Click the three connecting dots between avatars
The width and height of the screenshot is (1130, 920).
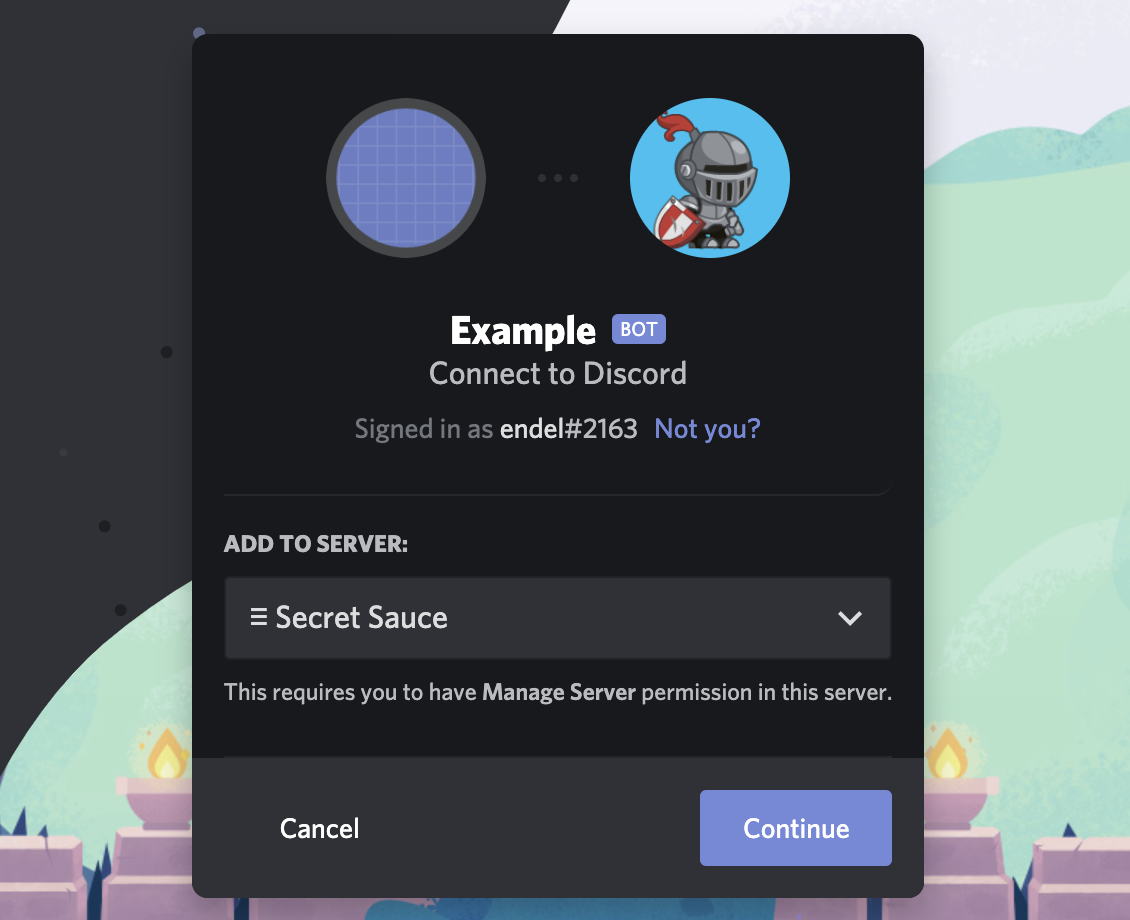point(558,178)
